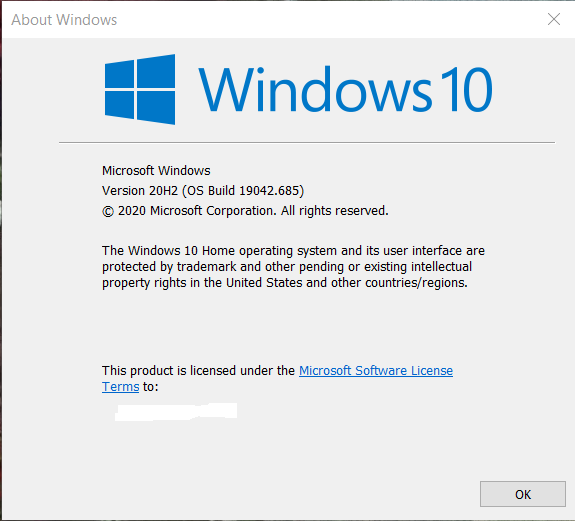Click the 'property rights in the United States' line
This screenshot has height=521, width=575.
coord(285,283)
